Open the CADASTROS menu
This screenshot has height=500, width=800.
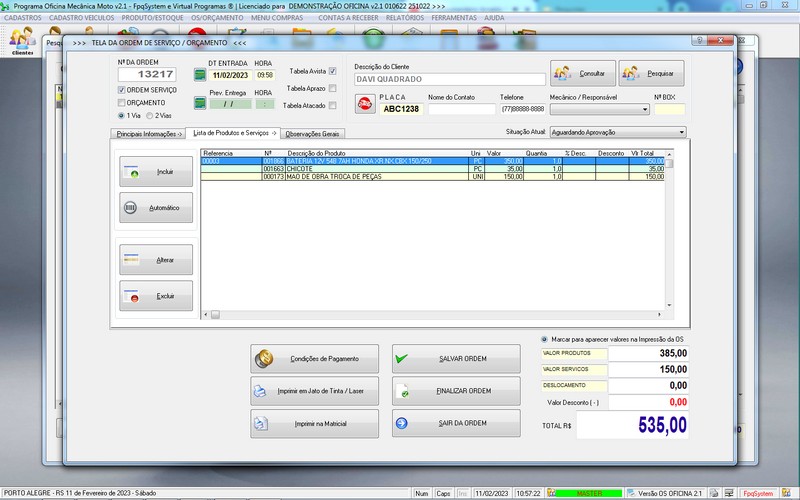pyautogui.click(x=22, y=17)
